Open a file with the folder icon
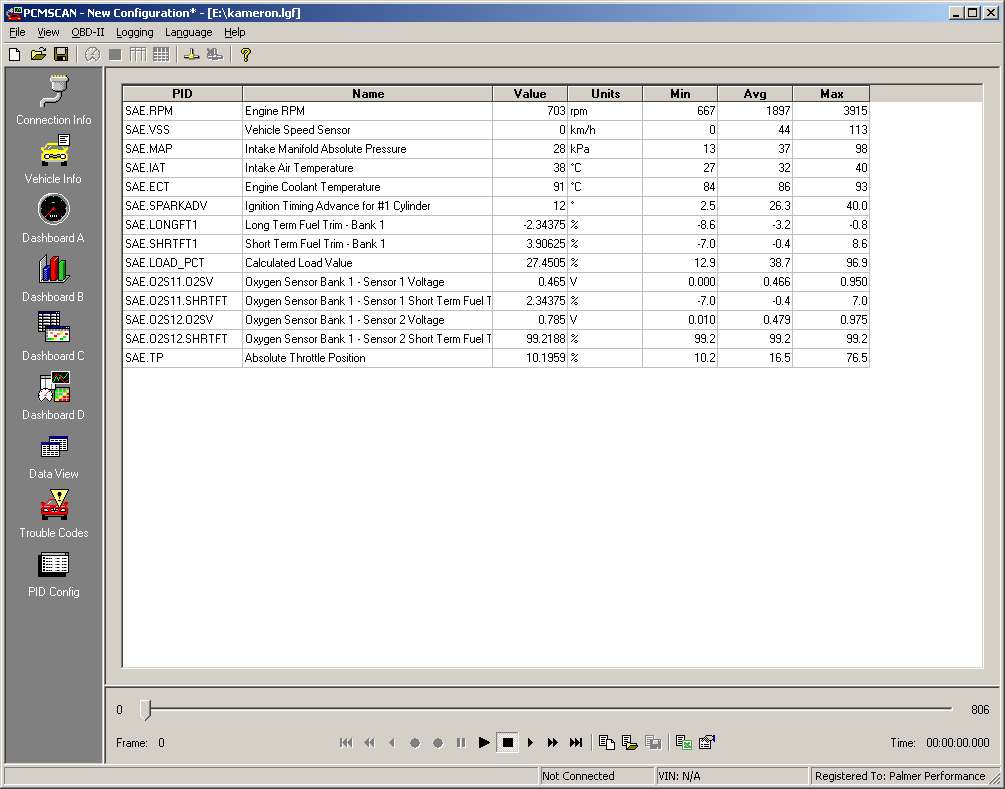Viewport: 1005px width, 789px height. [x=38, y=54]
